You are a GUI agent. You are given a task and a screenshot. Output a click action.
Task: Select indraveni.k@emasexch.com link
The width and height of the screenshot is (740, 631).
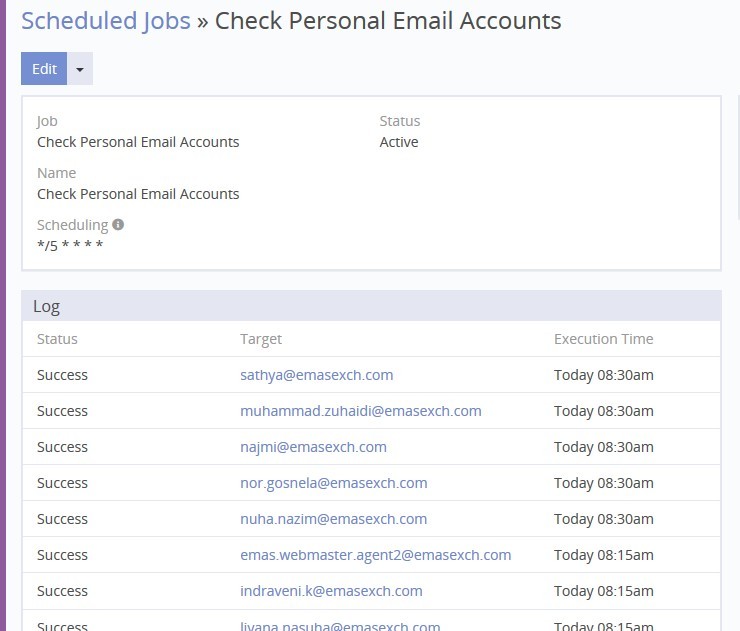[x=331, y=591]
